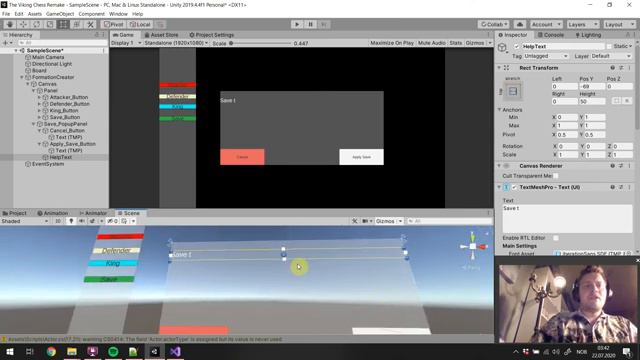
Task: Switch to the Lighting tab
Action: point(588,35)
